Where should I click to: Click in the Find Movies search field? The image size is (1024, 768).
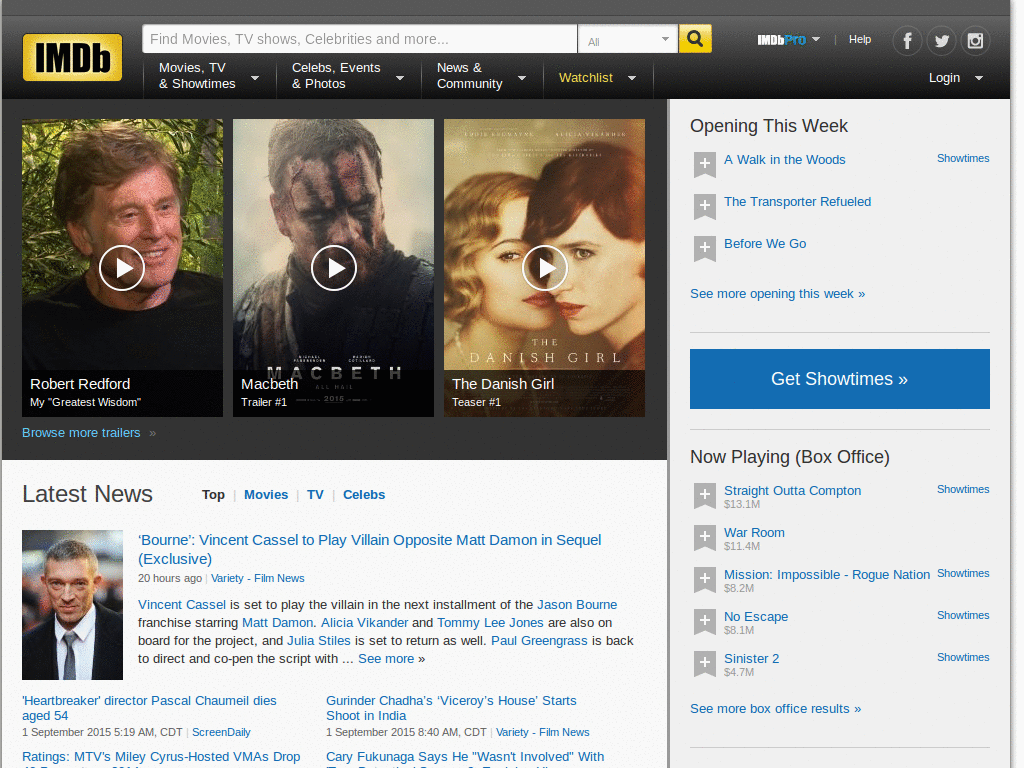tap(359, 39)
